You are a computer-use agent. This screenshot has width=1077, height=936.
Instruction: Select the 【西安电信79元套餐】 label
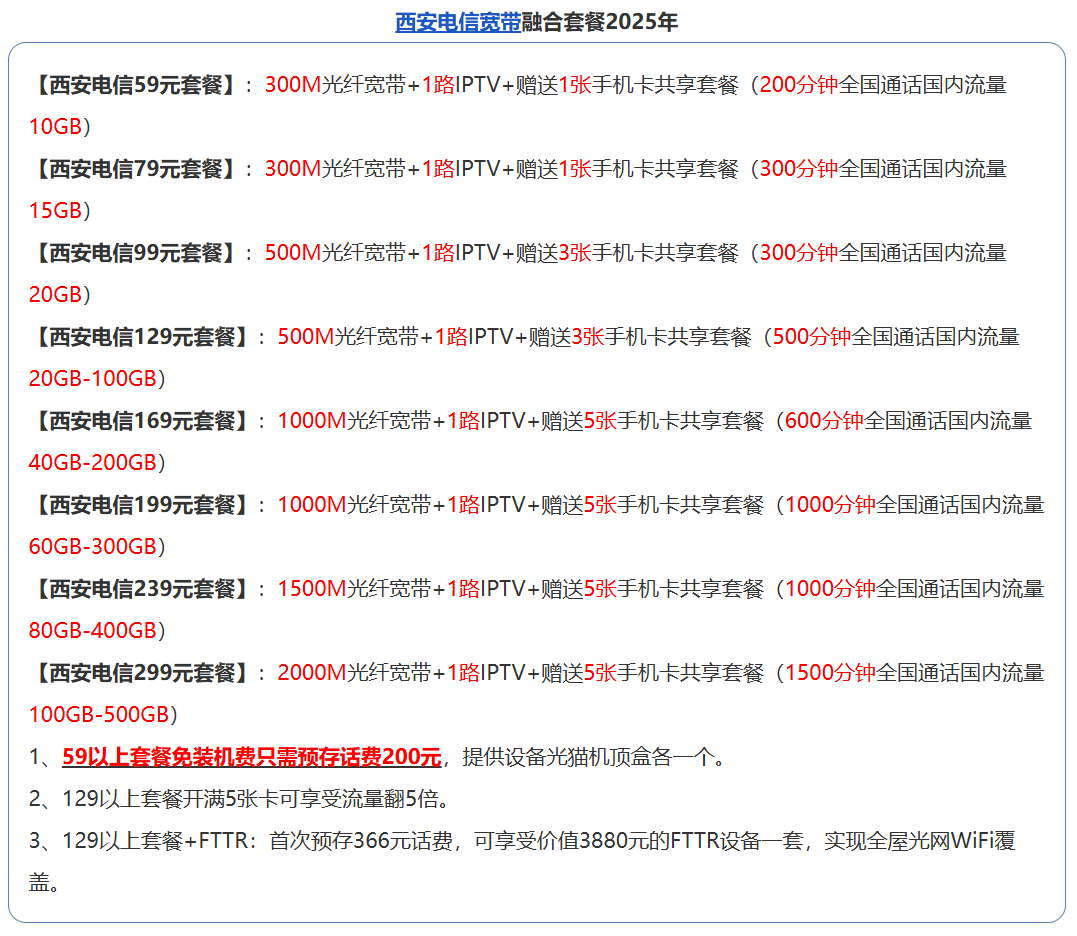(x=135, y=169)
